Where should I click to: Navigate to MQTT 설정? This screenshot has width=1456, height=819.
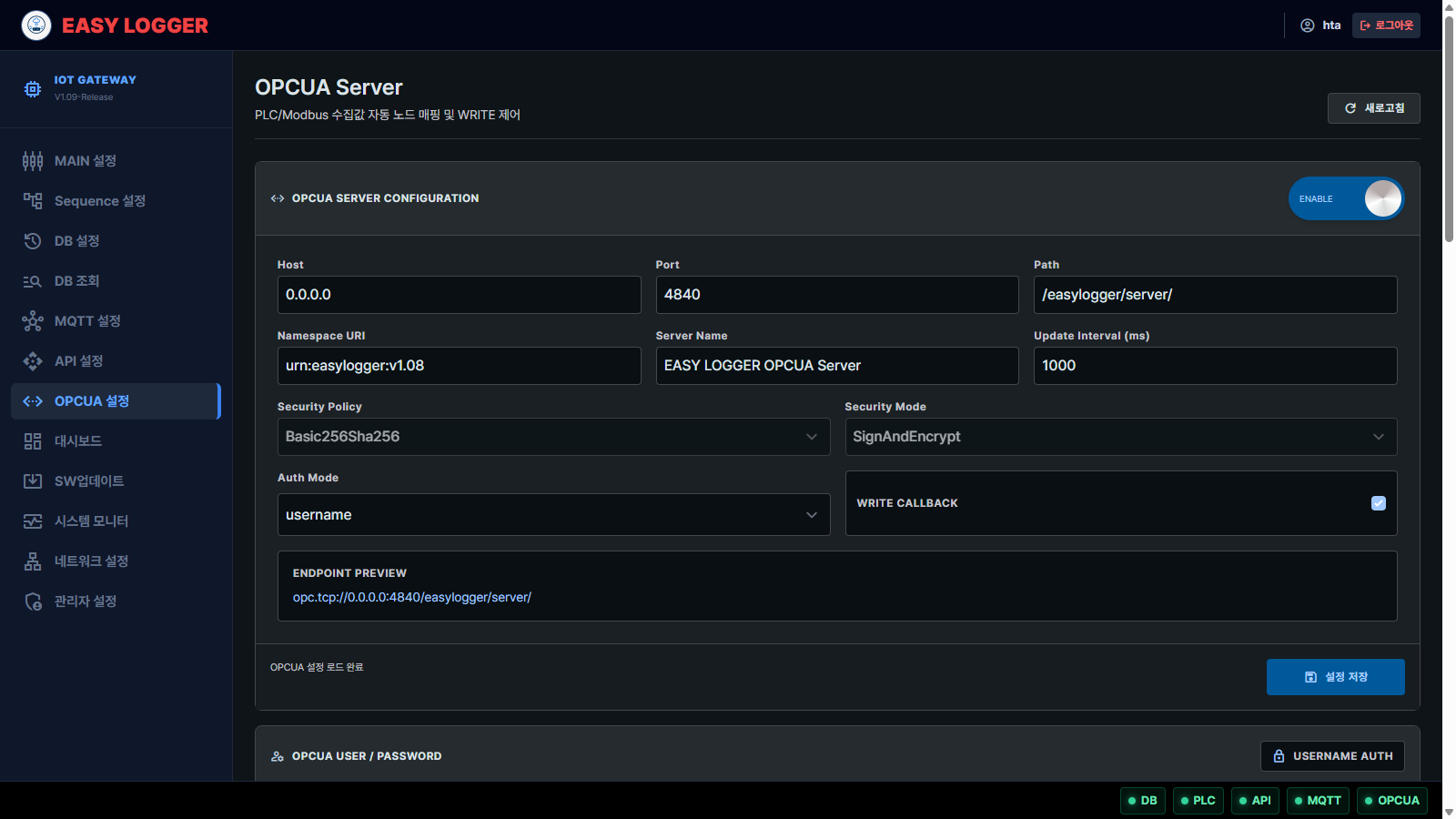click(x=116, y=321)
